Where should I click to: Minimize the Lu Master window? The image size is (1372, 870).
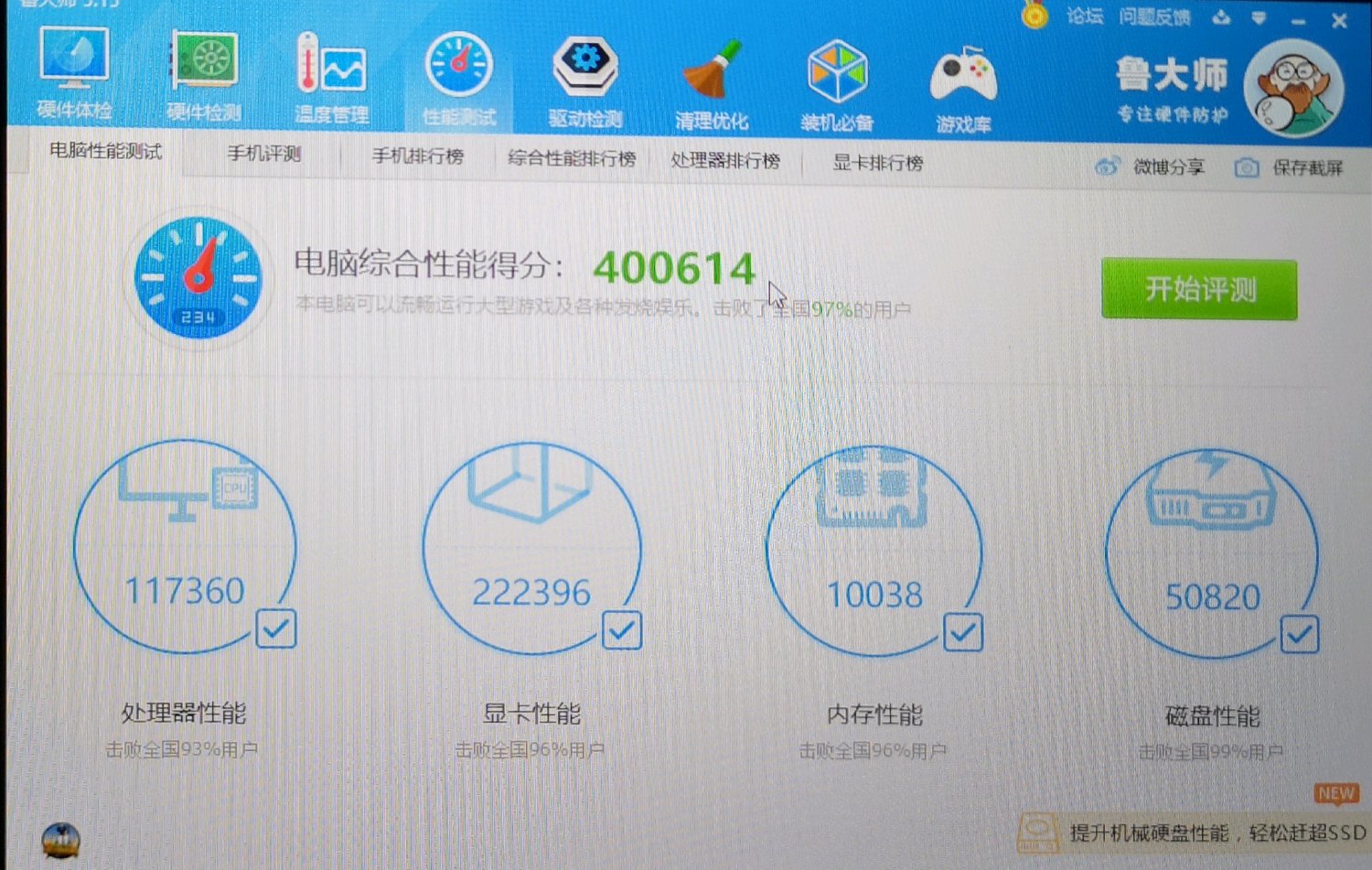(1299, 20)
